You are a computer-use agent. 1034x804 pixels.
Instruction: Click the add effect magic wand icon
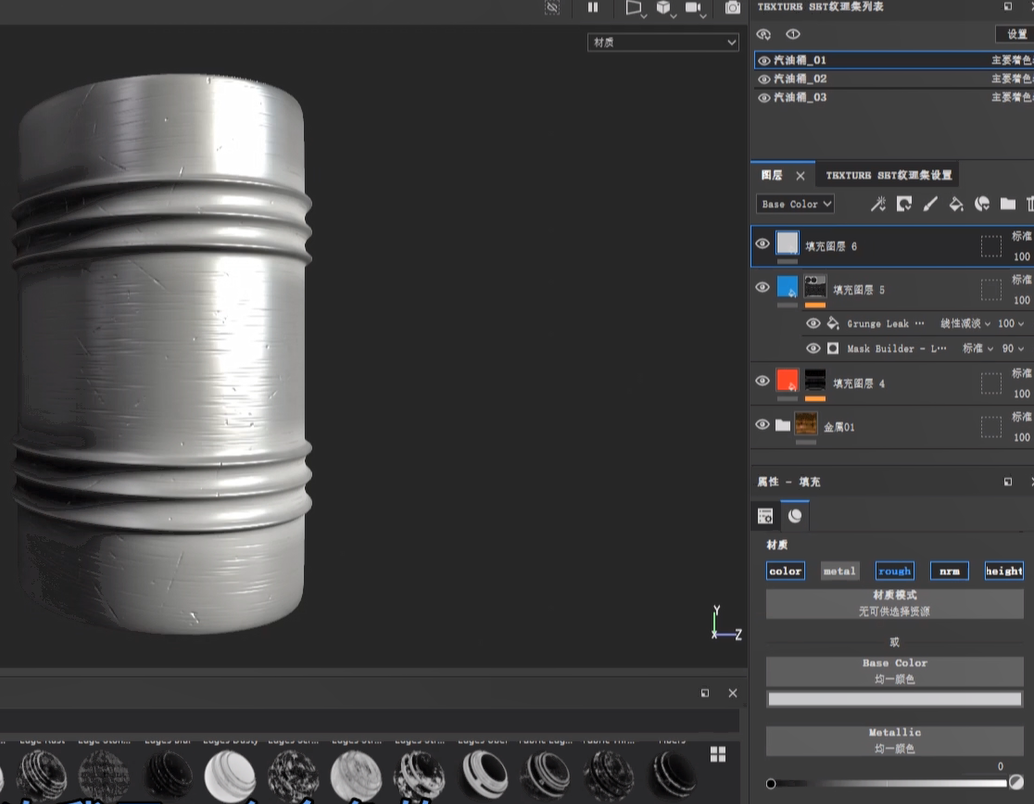coord(878,204)
